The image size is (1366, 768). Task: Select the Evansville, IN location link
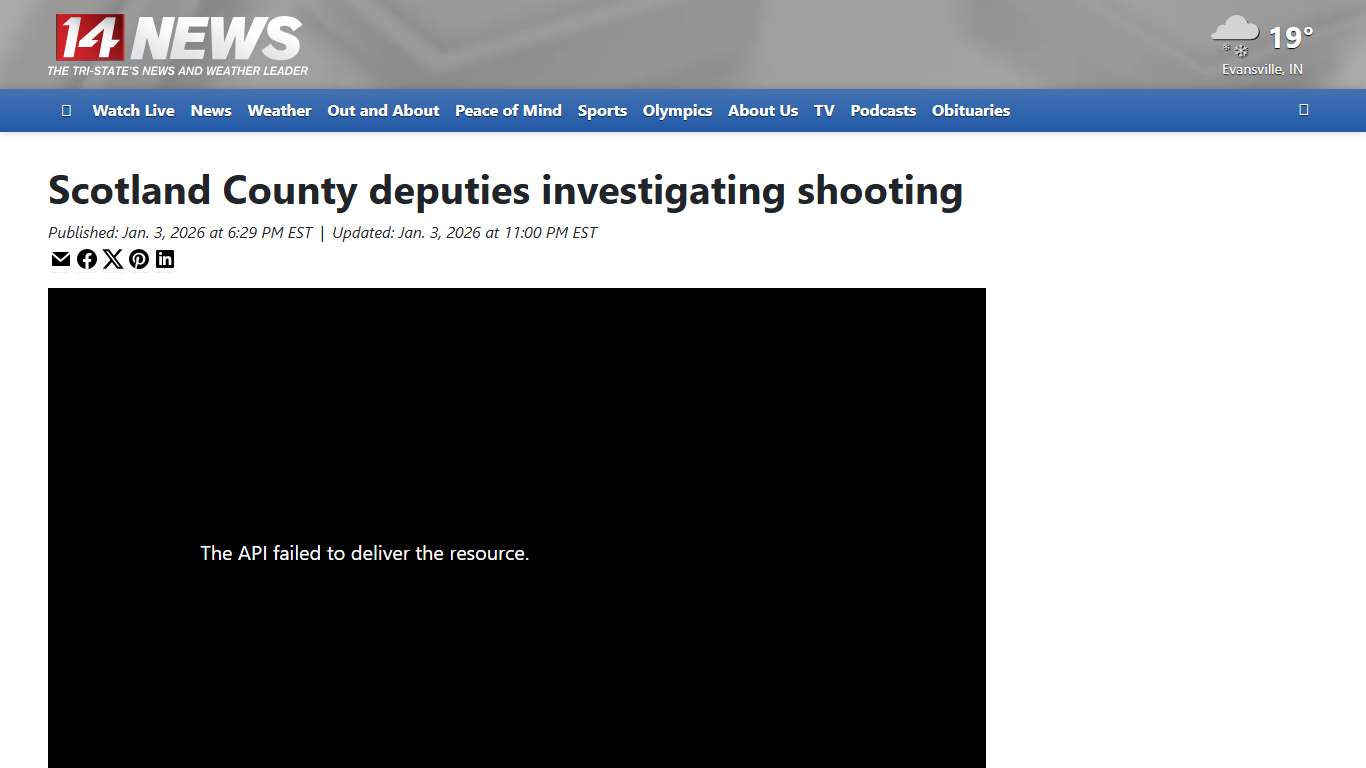pos(1261,69)
